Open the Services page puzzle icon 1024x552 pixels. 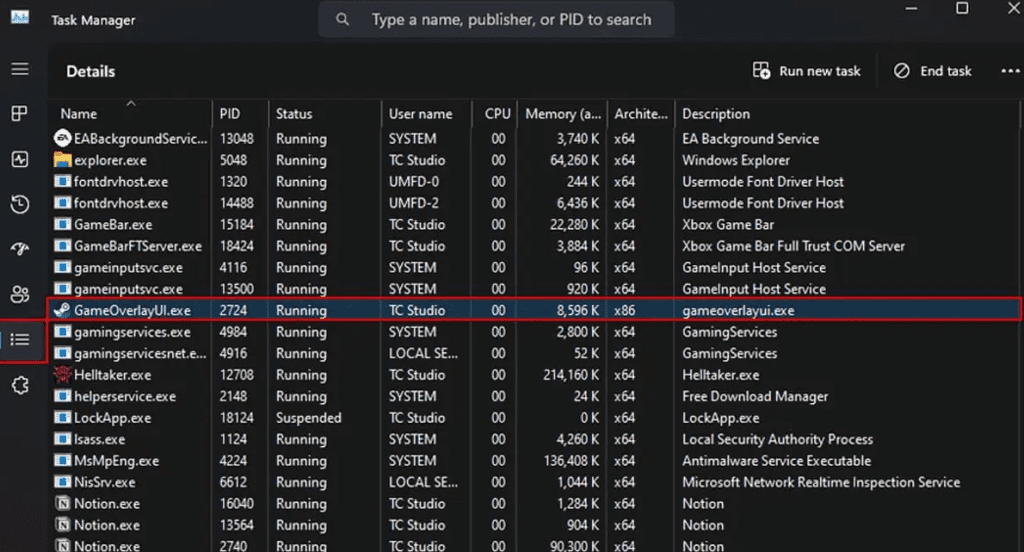point(19,386)
